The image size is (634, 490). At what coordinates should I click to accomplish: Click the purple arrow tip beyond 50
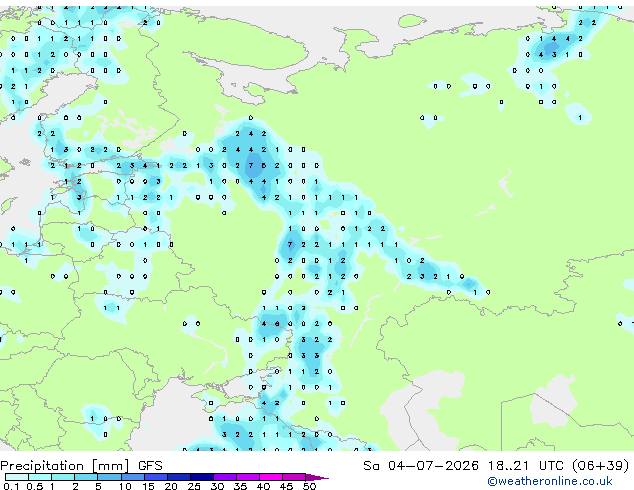coord(317,477)
